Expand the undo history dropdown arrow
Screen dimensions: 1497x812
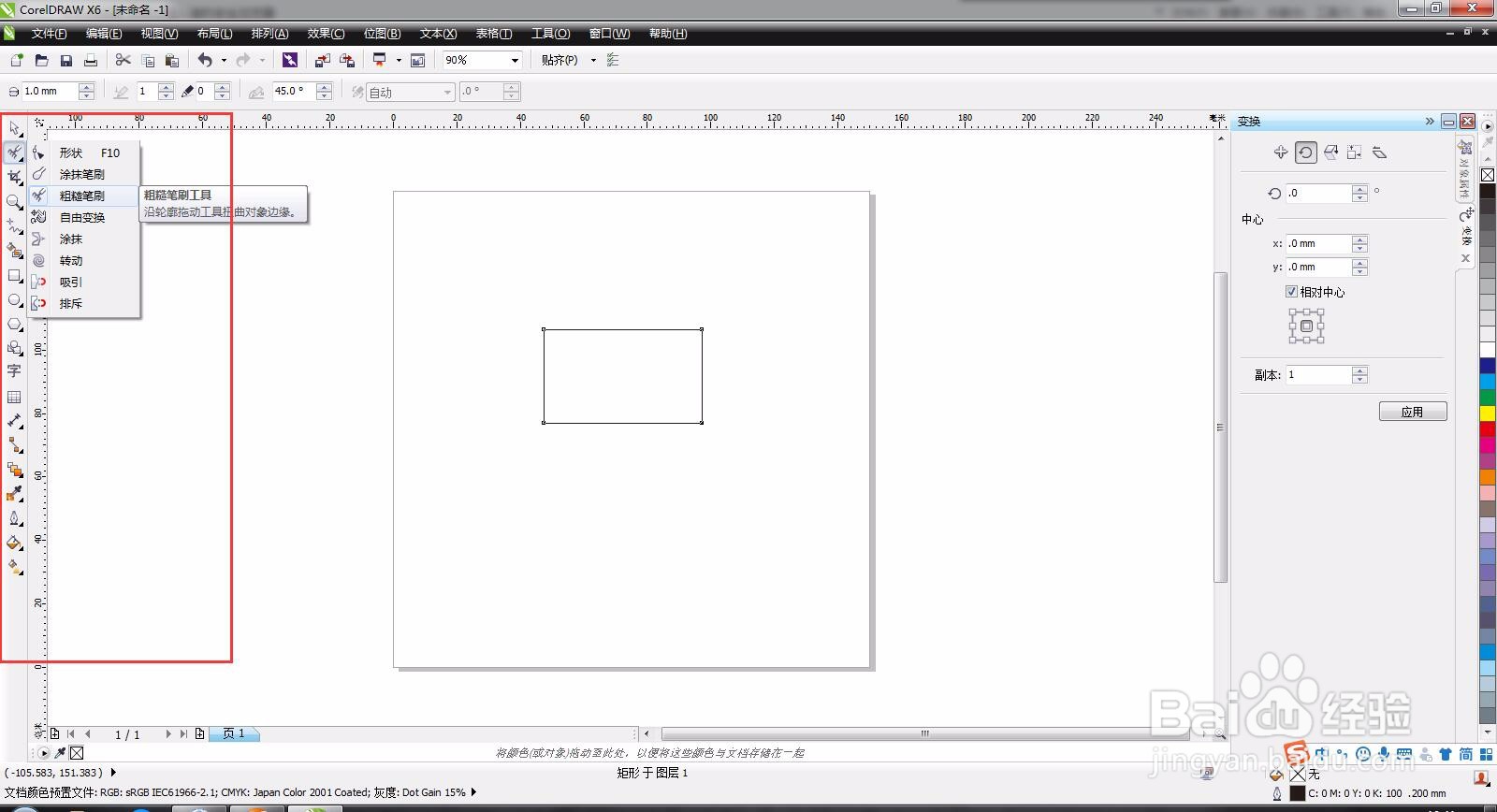coord(224,60)
